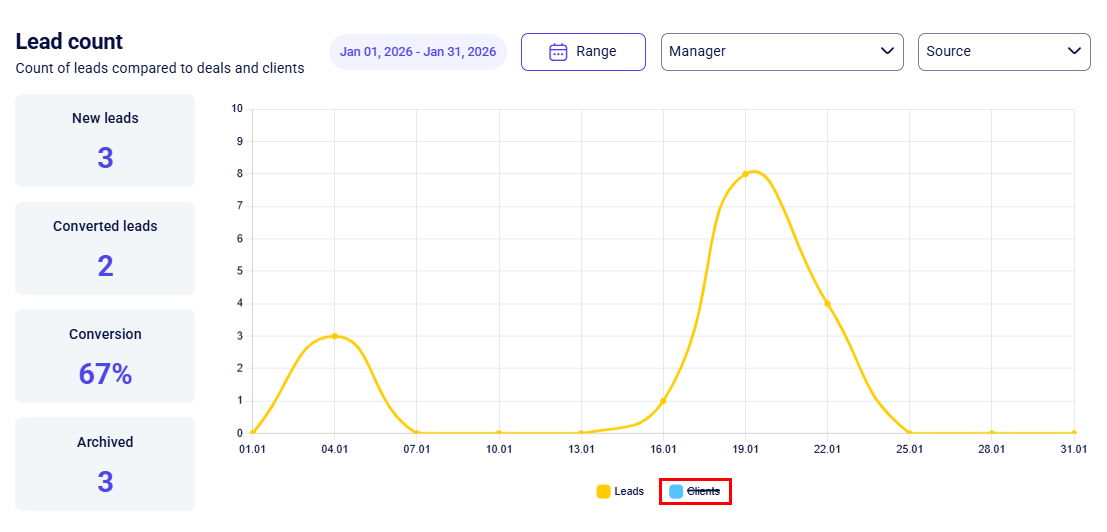The image size is (1107, 532).
Task: Click the calendar icon in Range button
Action: pos(558,52)
